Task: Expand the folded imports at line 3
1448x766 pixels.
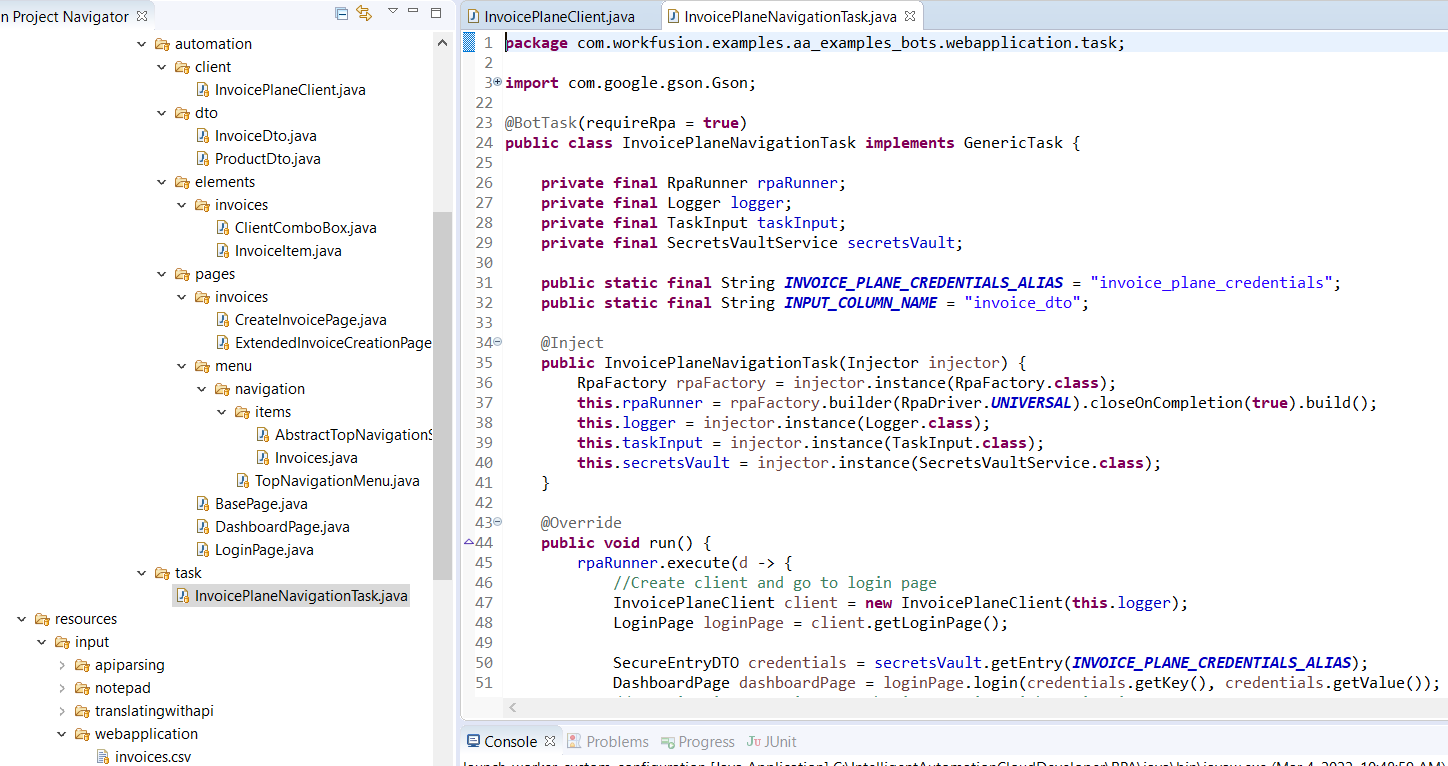Action: point(498,82)
